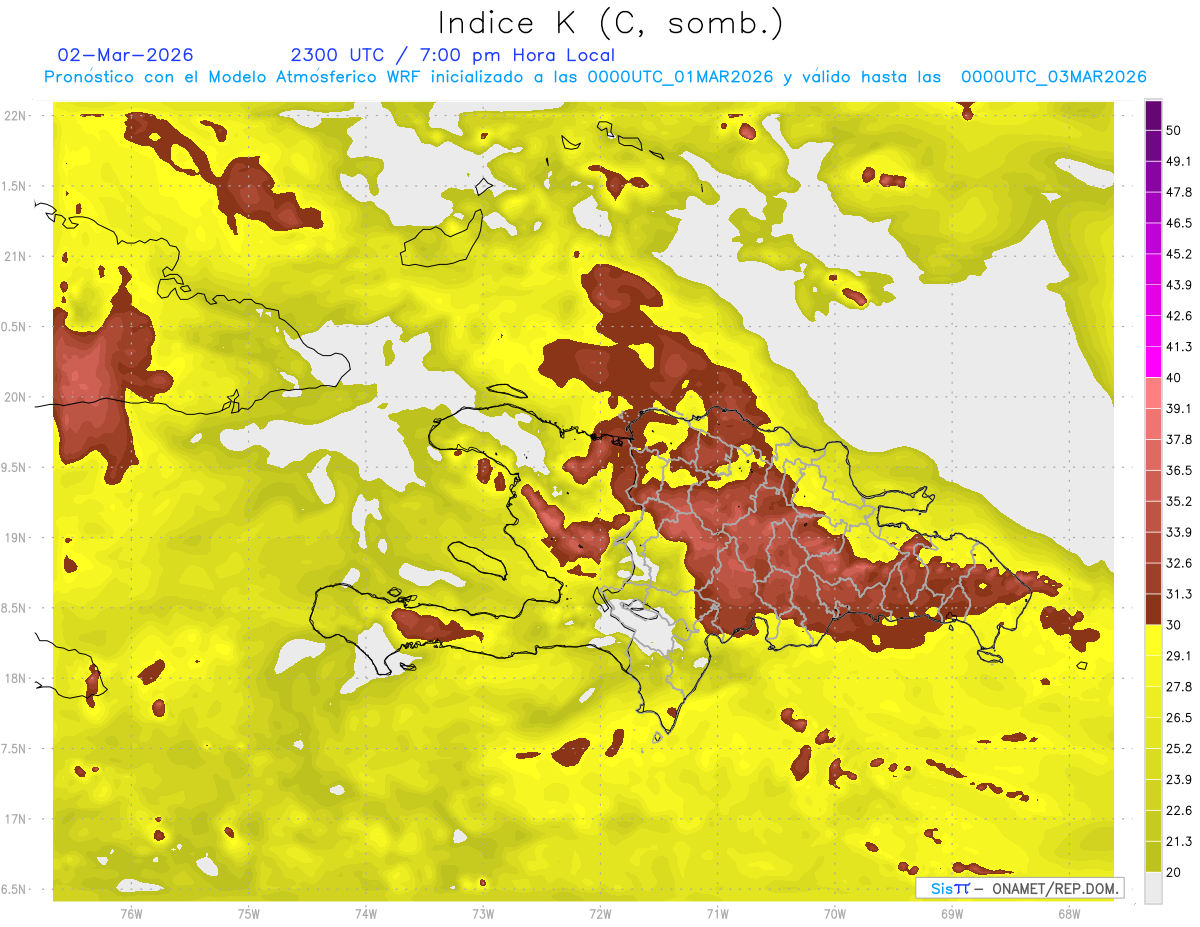Click the "45.2" color scale value
Viewport: 1200px width, 927px height.
(x=1179, y=254)
